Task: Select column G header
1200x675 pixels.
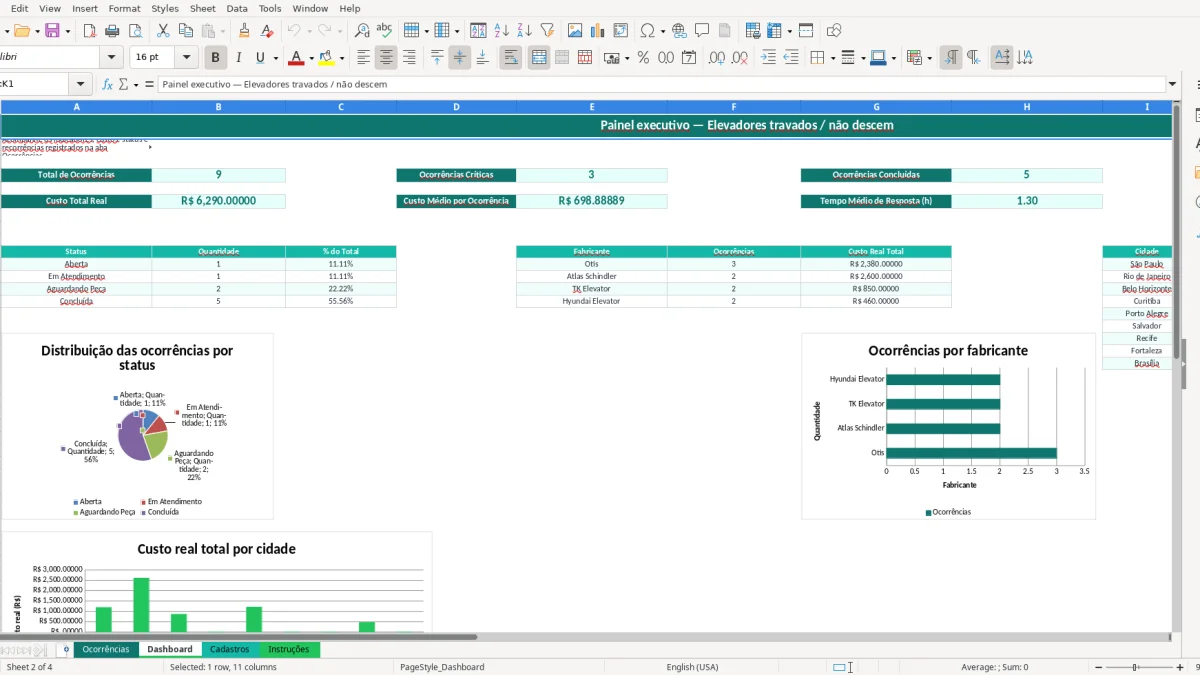Action: 876,106
